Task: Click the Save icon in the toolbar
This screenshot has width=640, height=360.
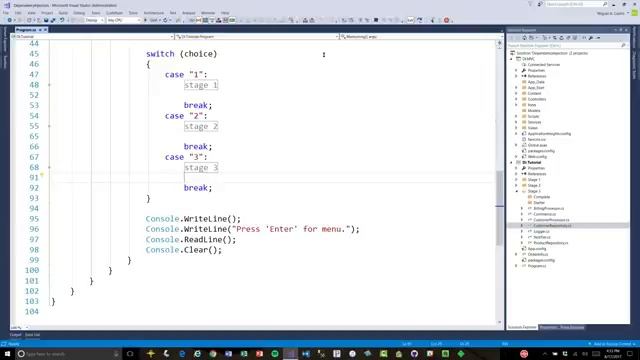Action: [x=46, y=20]
